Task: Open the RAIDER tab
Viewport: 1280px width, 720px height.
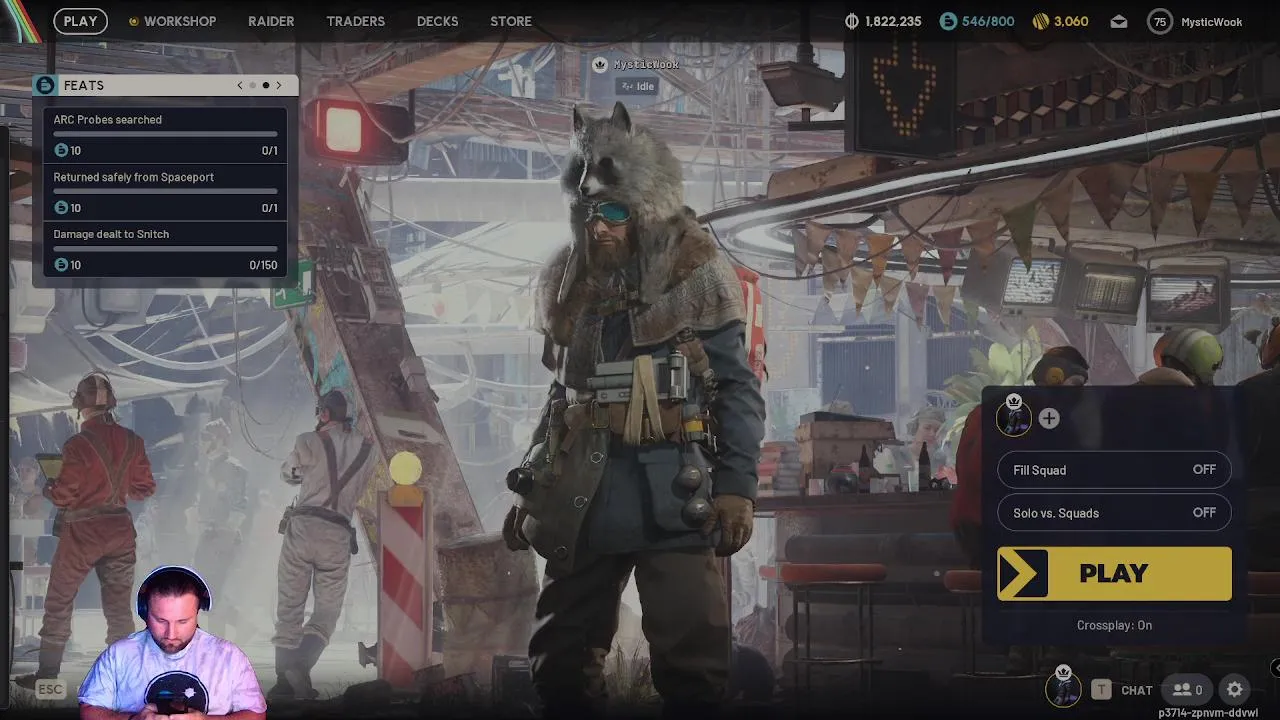Action: coord(271,21)
